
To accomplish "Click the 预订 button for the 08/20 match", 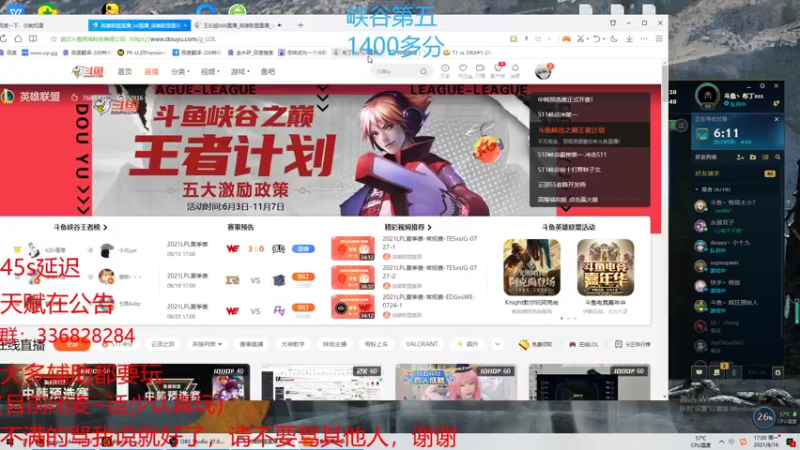I will tap(303, 308).
